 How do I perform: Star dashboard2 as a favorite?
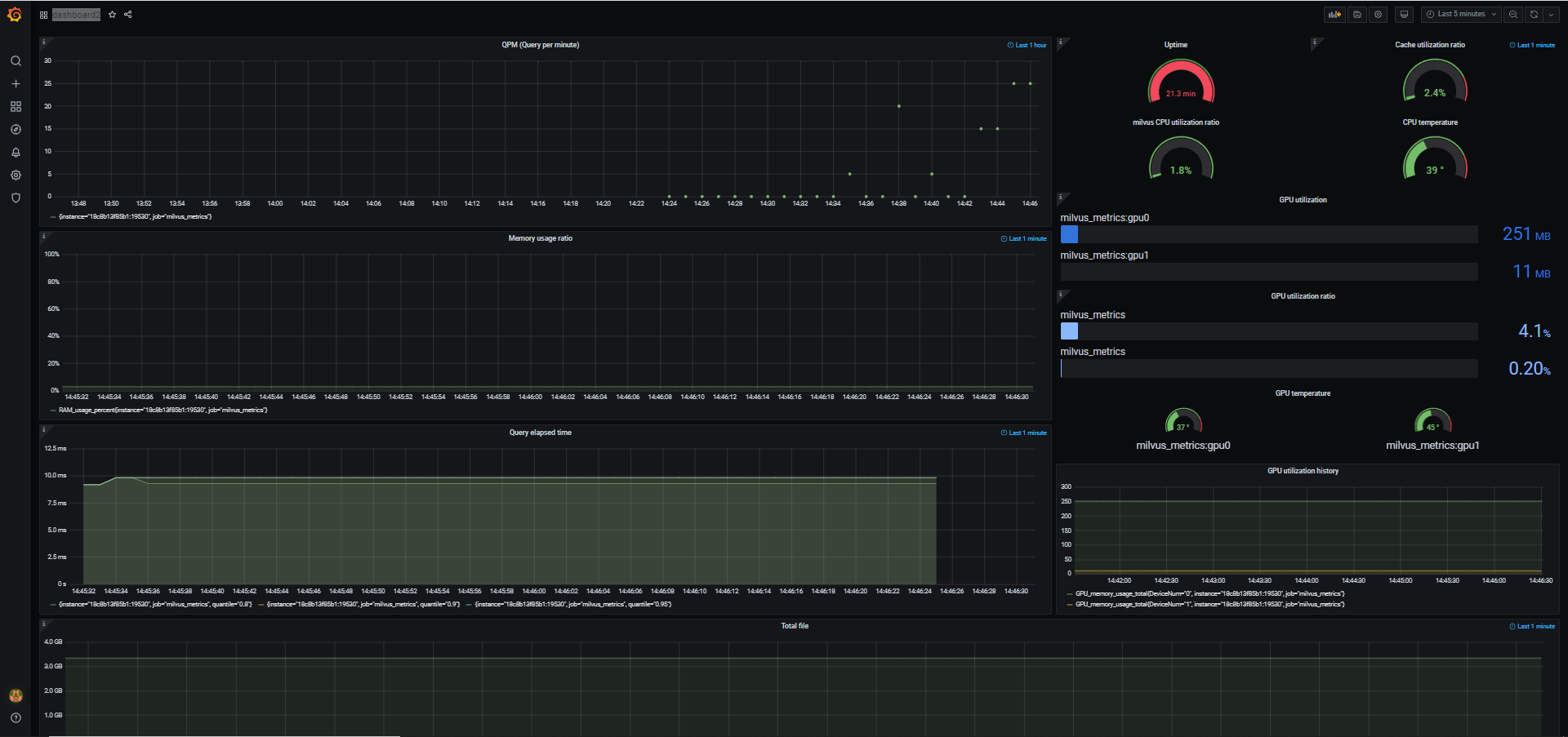(113, 15)
